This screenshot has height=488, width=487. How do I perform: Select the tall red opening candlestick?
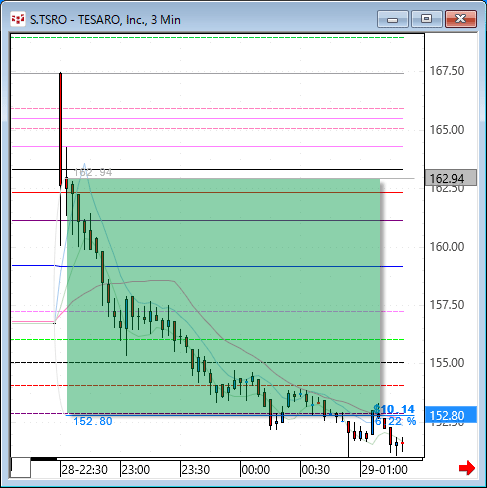point(60,129)
